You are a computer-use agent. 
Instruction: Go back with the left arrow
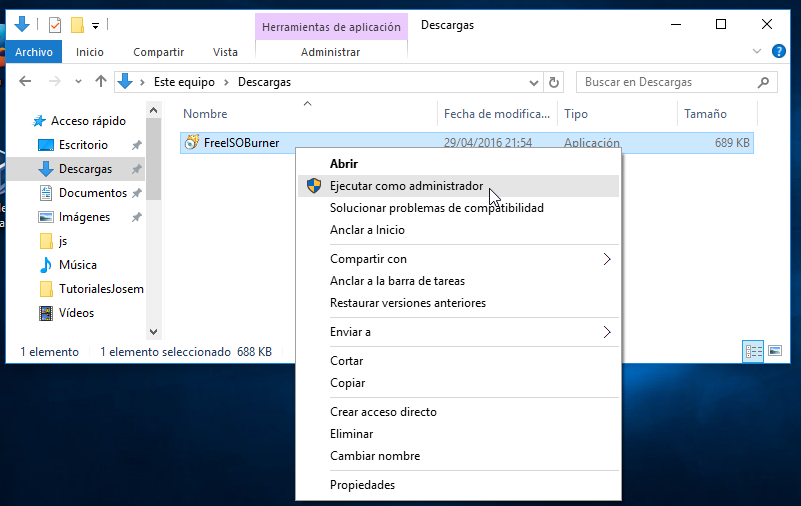click(25, 81)
